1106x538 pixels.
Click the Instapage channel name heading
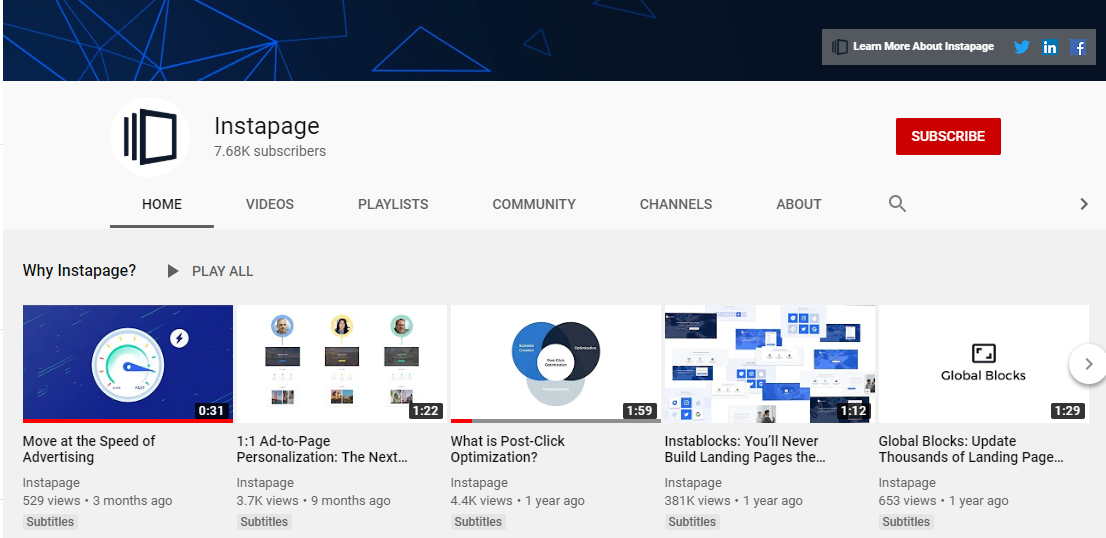click(x=267, y=126)
